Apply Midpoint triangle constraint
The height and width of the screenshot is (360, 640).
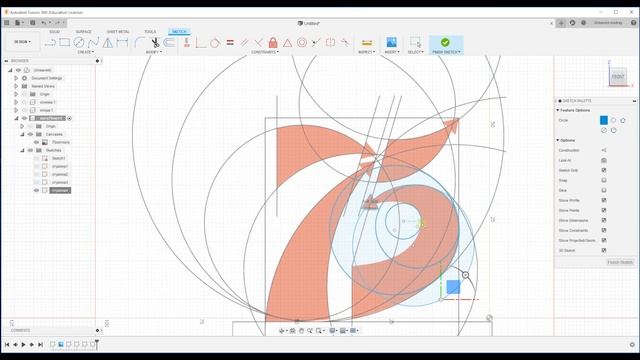click(x=287, y=42)
